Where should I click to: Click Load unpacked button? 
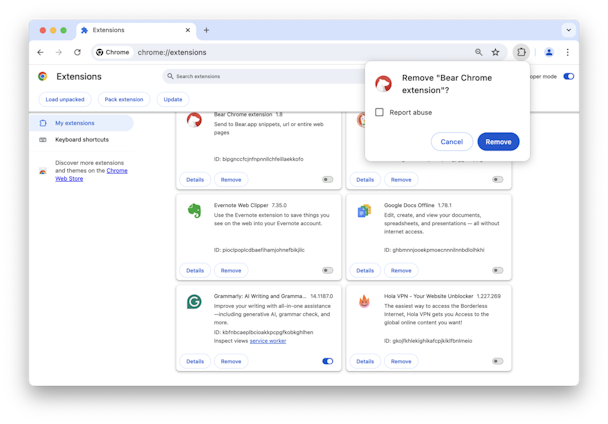click(x=65, y=99)
